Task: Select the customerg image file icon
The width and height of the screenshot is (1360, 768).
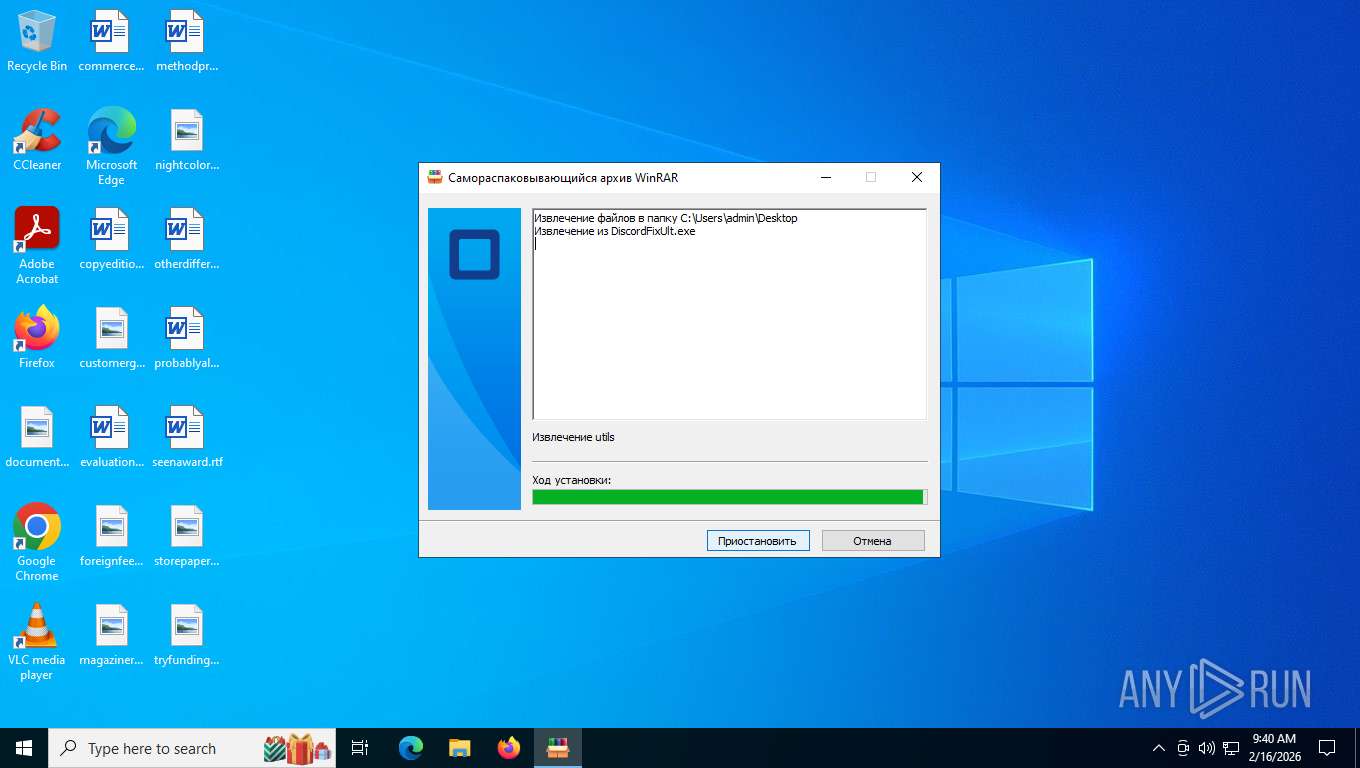Action: pyautogui.click(x=111, y=338)
